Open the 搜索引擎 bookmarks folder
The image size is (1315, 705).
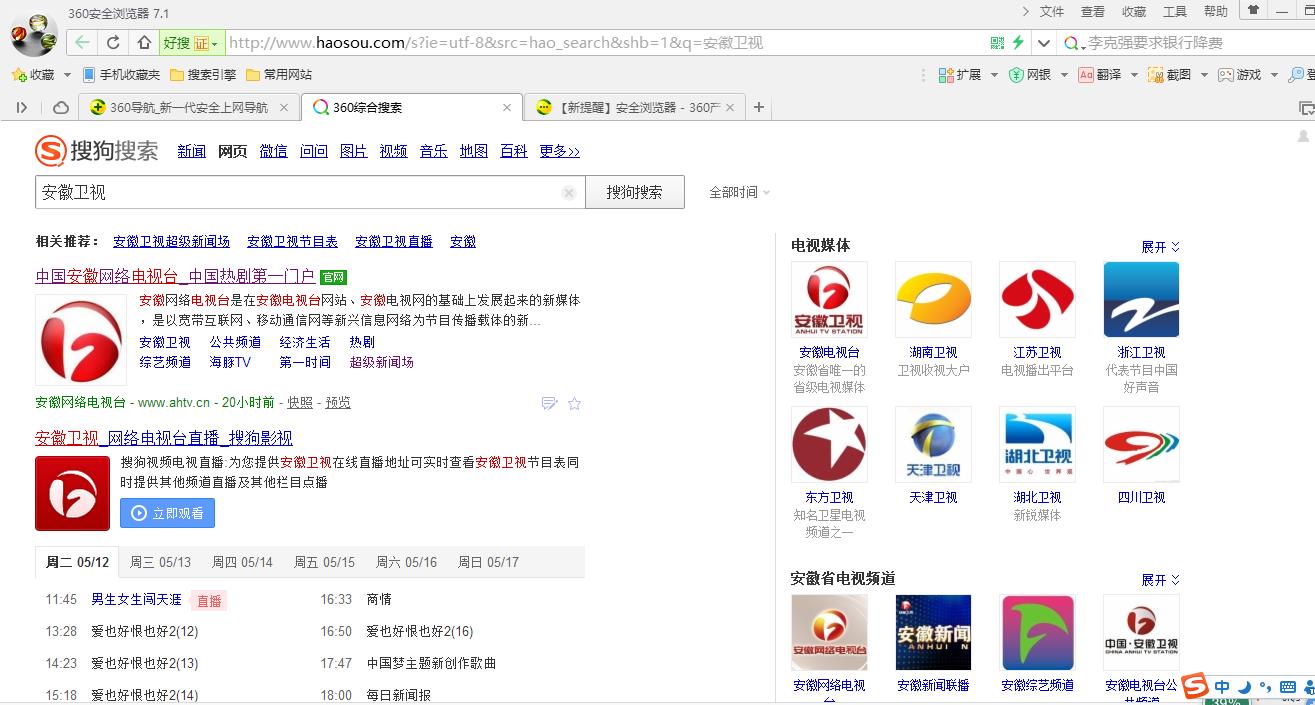point(203,75)
